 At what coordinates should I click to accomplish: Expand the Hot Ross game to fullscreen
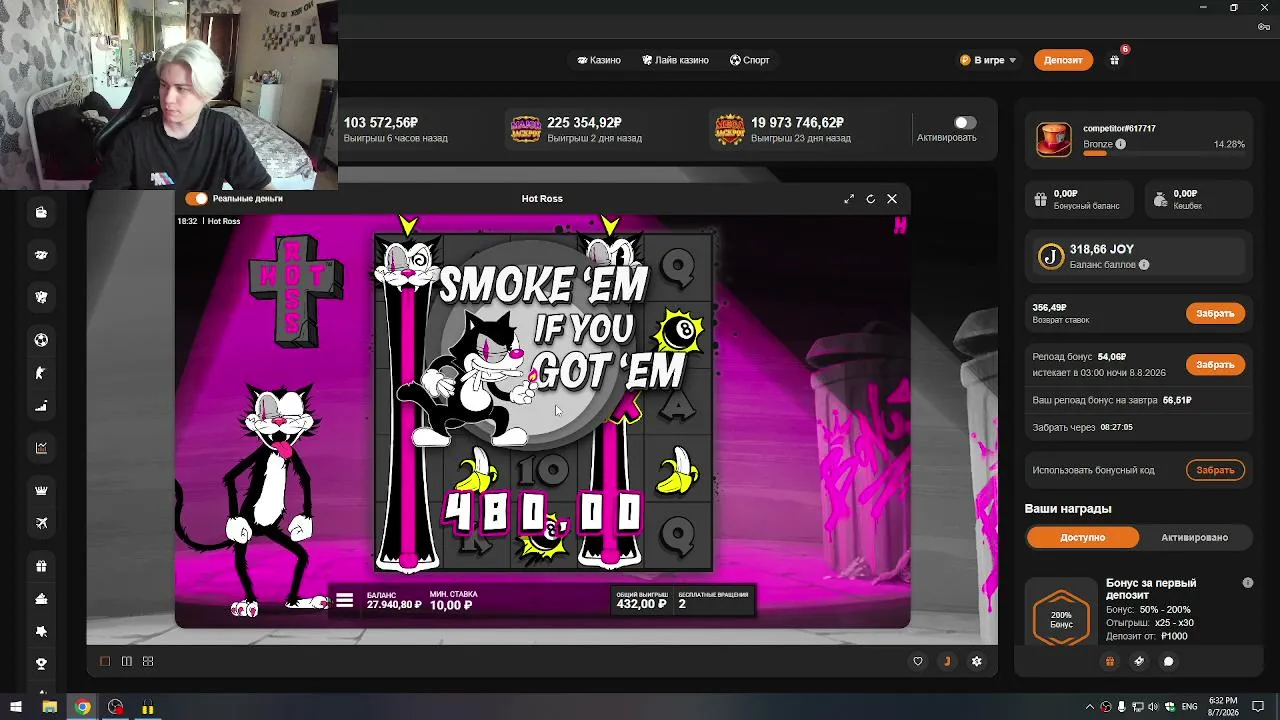pyautogui.click(x=849, y=199)
